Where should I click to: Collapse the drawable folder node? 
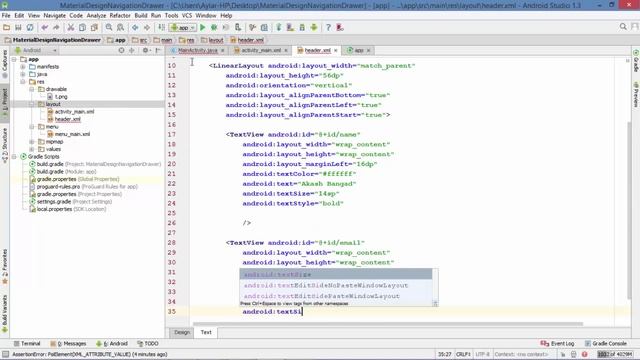pyautogui.click(x=32, y=89)
